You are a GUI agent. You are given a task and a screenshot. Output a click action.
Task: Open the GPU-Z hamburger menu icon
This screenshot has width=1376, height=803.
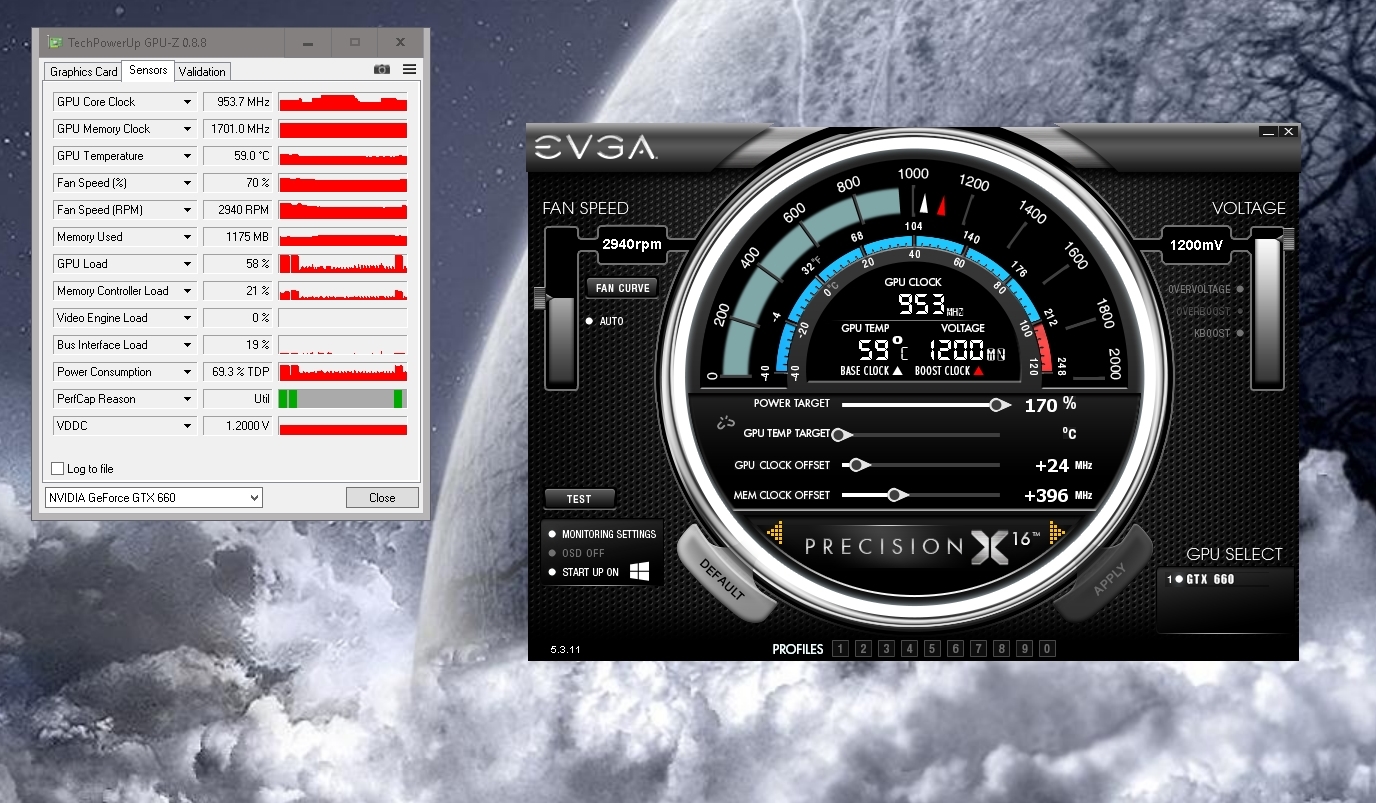(x=409, y=70)
